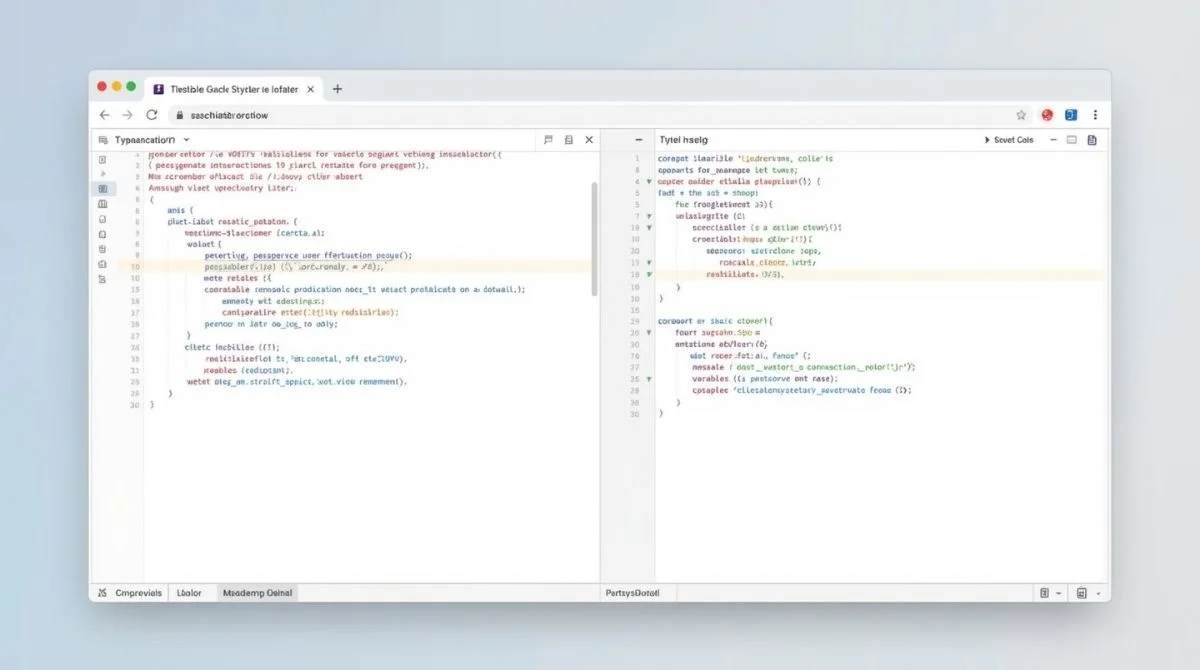Bookmark this page with the star icon
This screenshot has width=1200, height=670.
pos(1021,115)
